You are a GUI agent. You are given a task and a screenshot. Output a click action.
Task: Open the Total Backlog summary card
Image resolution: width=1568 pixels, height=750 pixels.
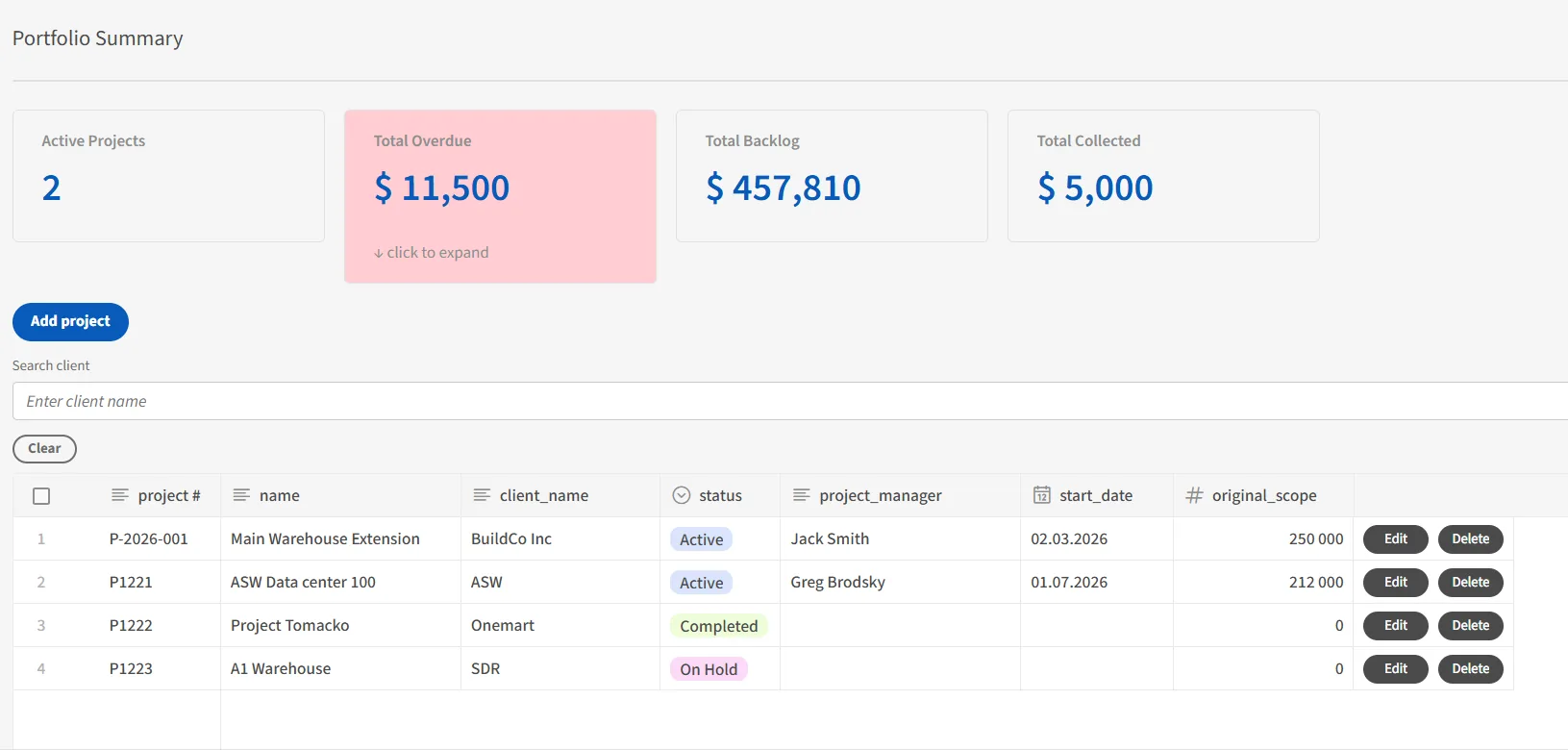[x=832, y=176]
